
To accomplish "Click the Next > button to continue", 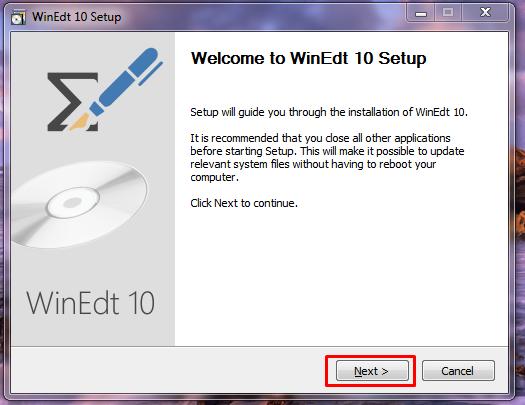I will pyautogui.click(x=372, y=371).
